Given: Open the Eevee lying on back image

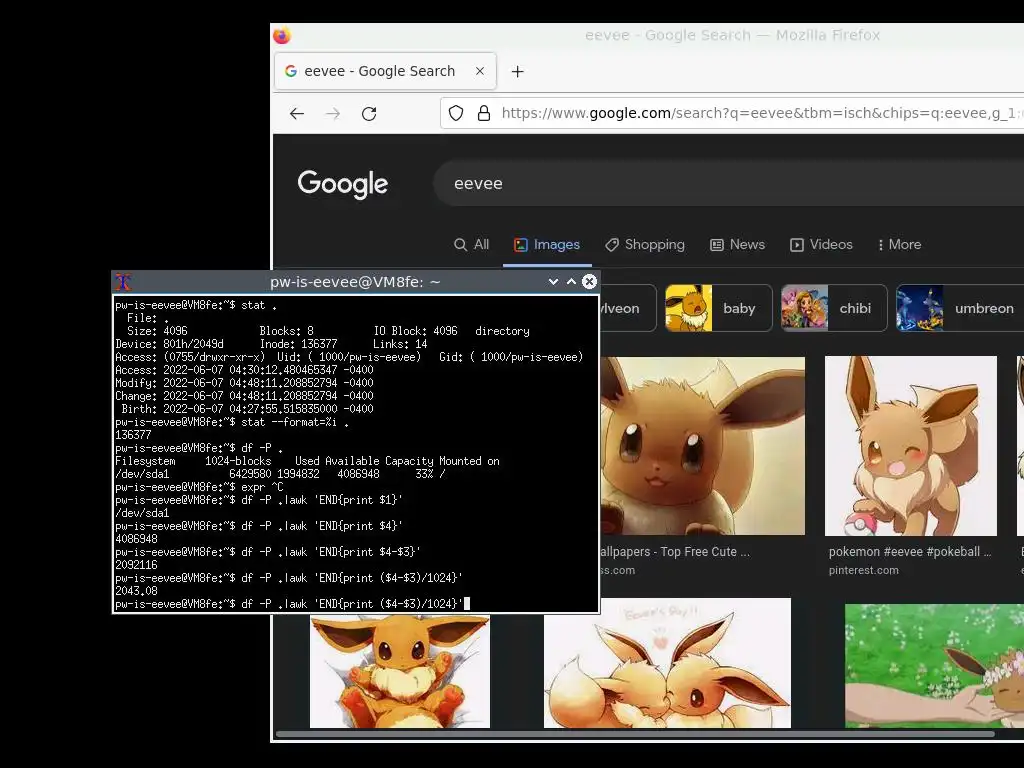Looking at the screenshot, I should coord(400,671).
